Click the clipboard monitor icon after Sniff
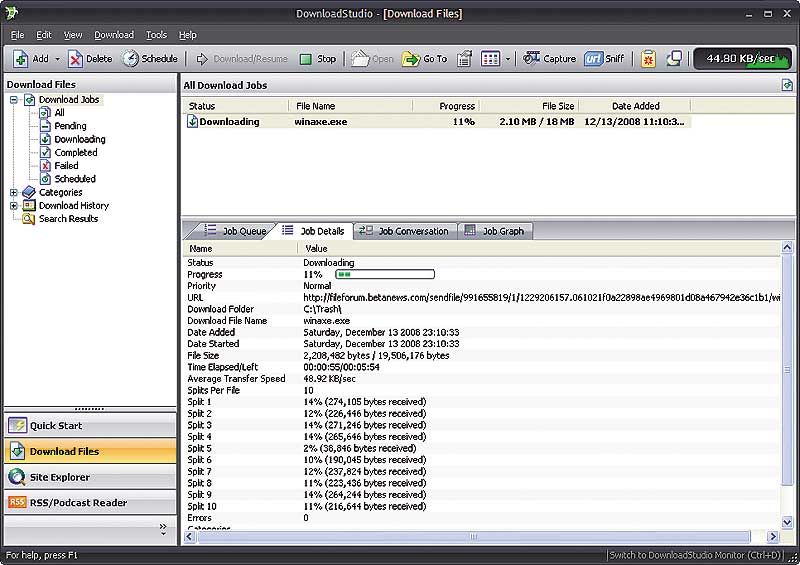The height and width of the screenshot is (565, 800). (648, 59)
